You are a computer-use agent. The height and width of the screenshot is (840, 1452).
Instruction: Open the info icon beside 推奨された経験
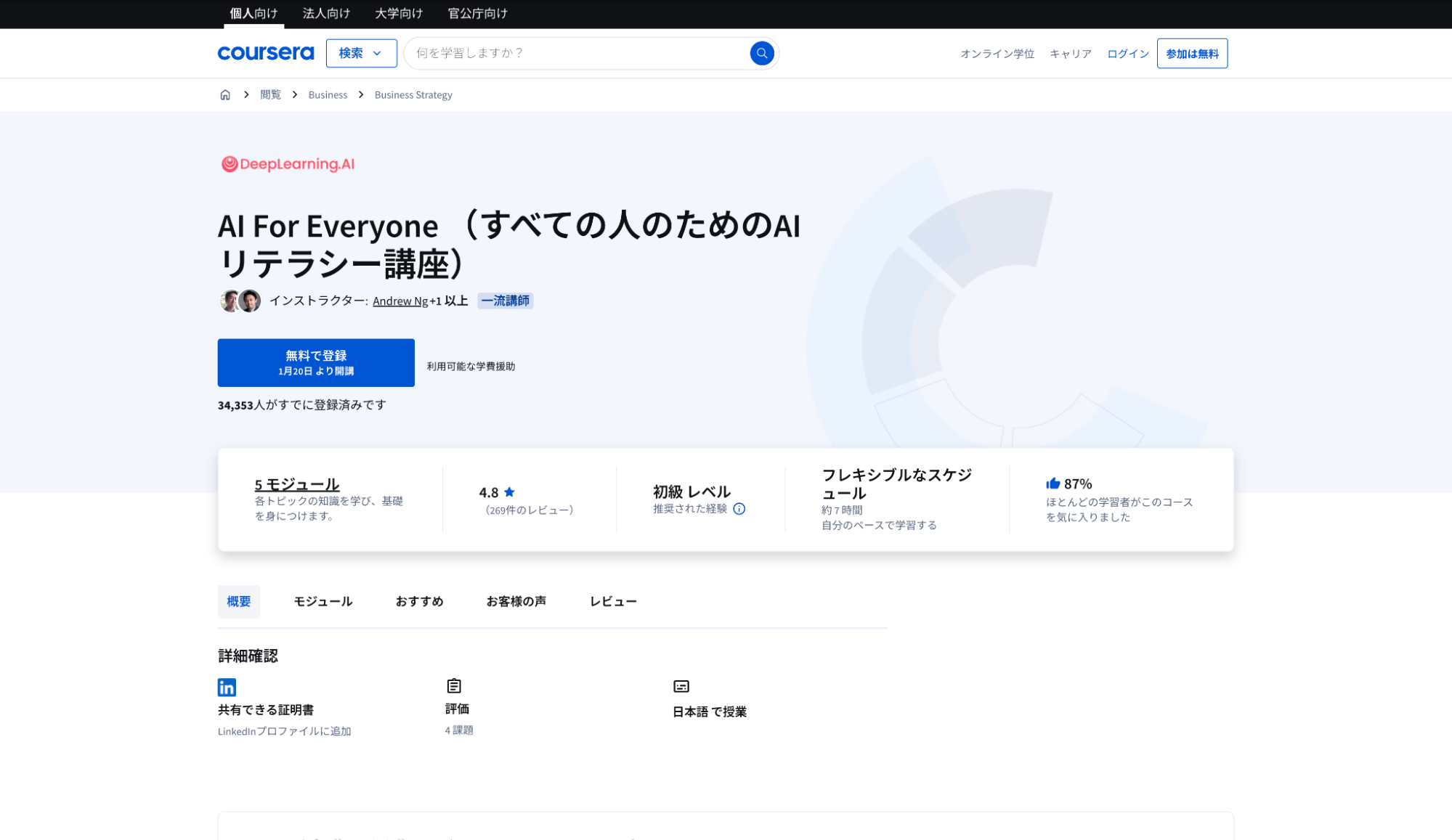(x=739, y=509)
